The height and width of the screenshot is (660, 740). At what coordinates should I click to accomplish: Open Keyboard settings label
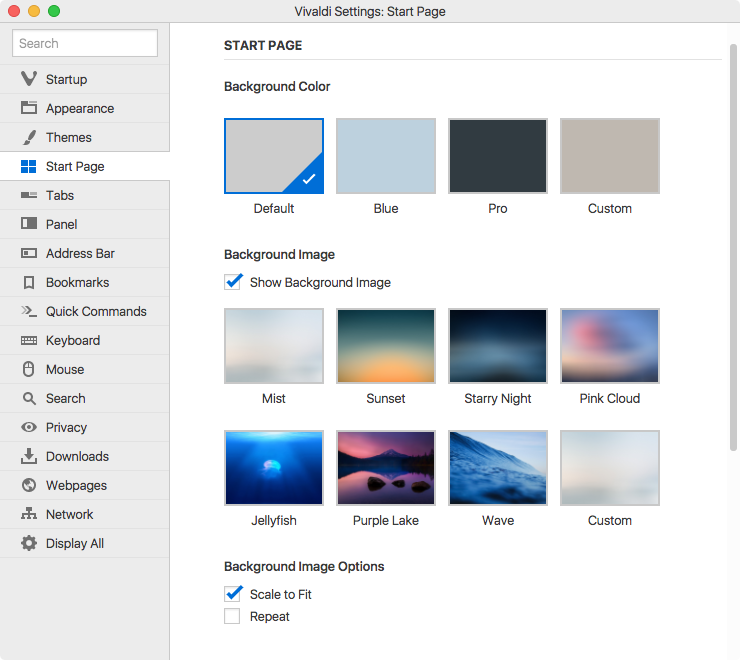[73, 340]
